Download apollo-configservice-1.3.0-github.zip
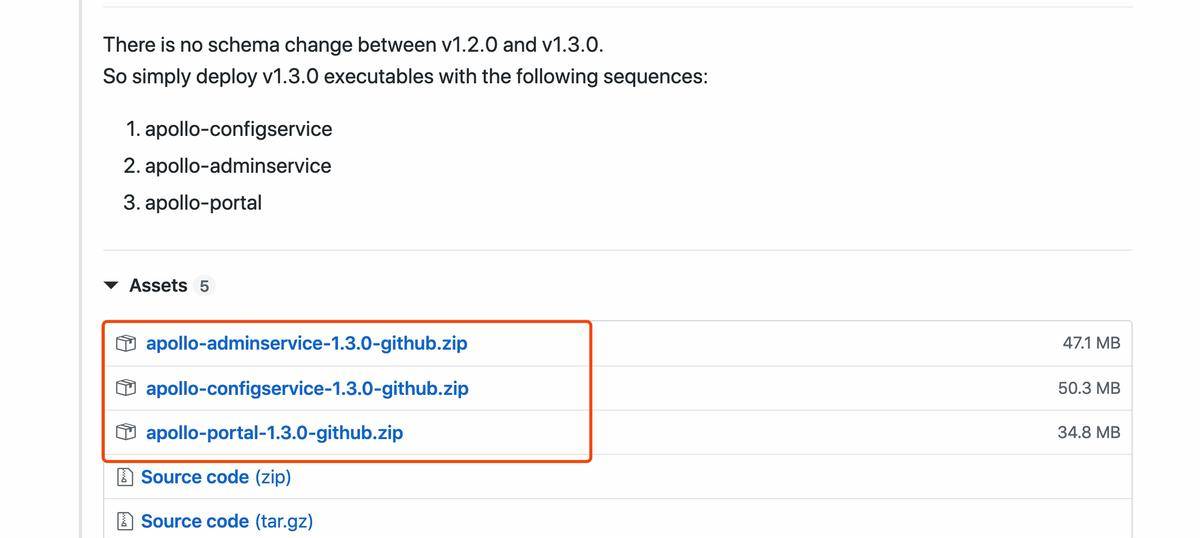Screen dimensions: 1200x538 point(307,388)
